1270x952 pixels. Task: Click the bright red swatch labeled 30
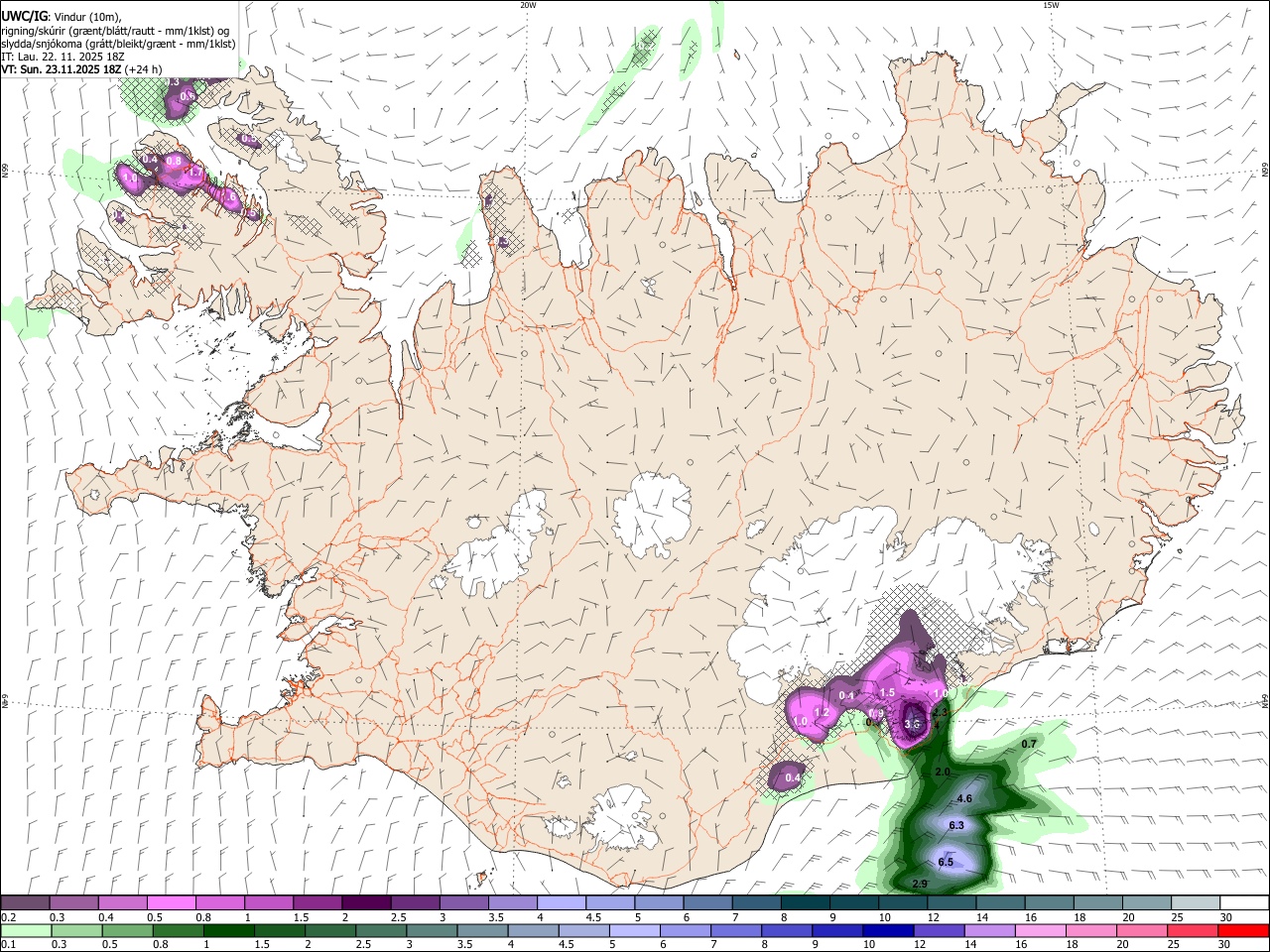coord(1245,931)
